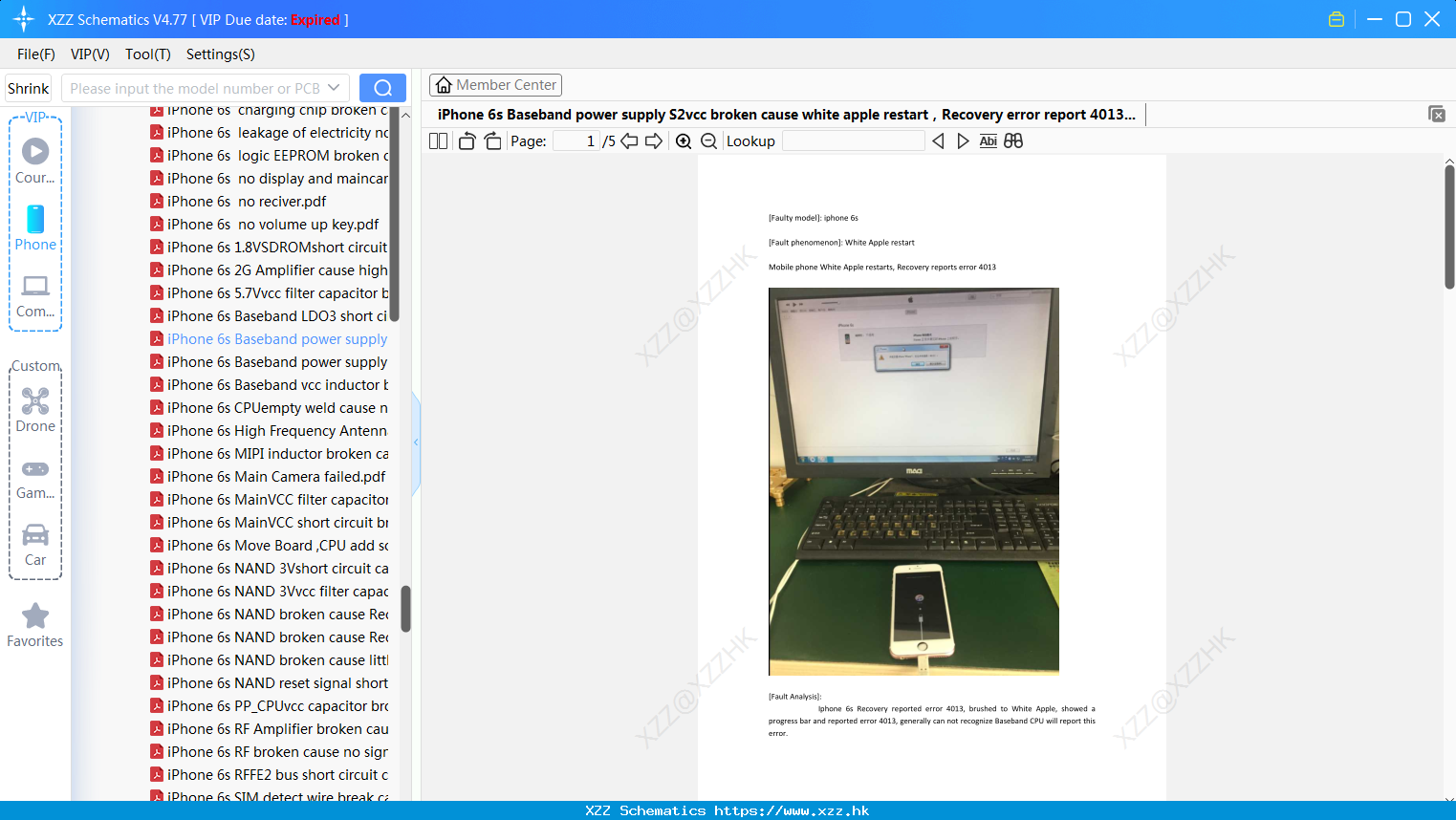Open iPhone 6s RFFE2 bus short circuit file

click(269, 775)
